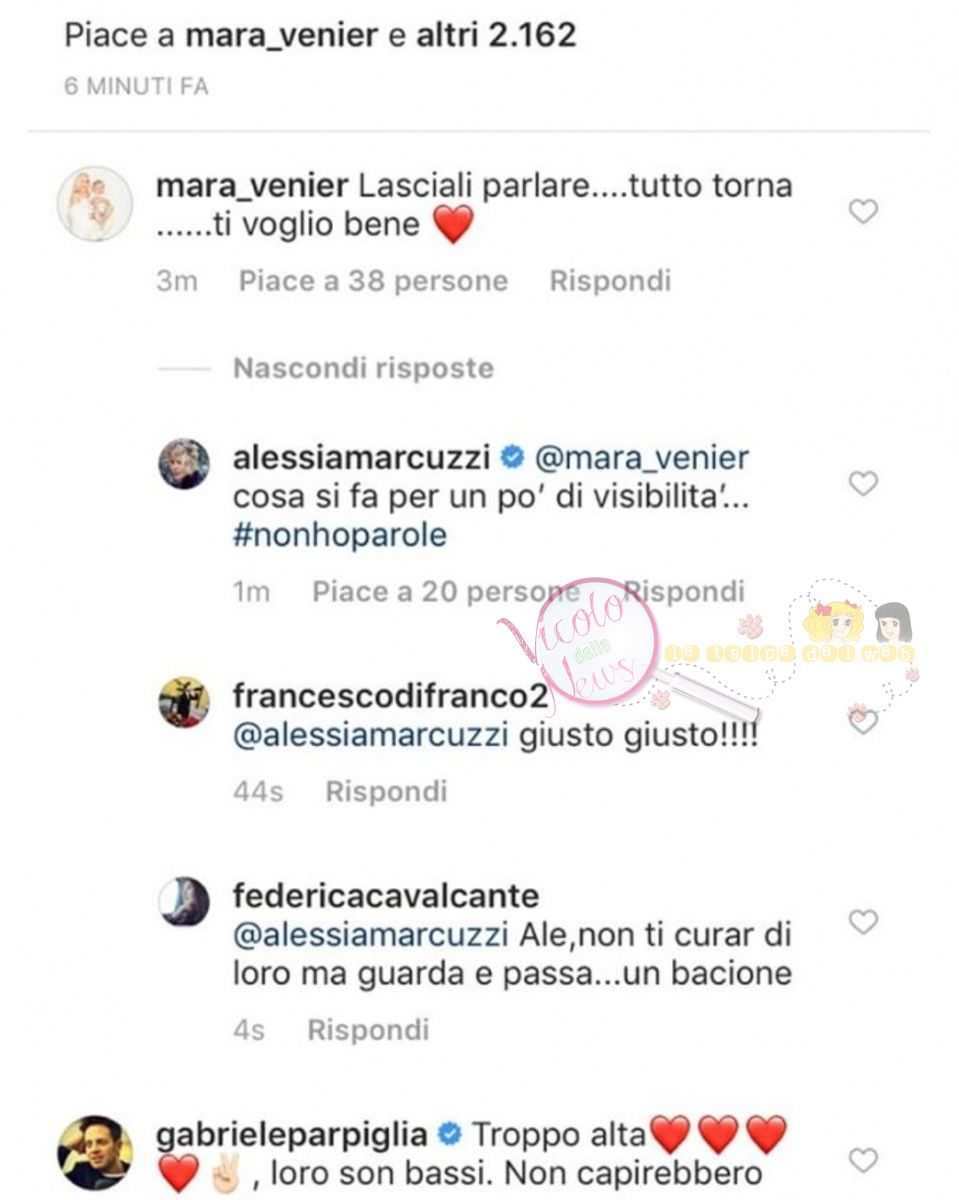This screenshot has width=959, height=1200.
Task: Open francescodifranco2's avatar
Action: point(185,702)
